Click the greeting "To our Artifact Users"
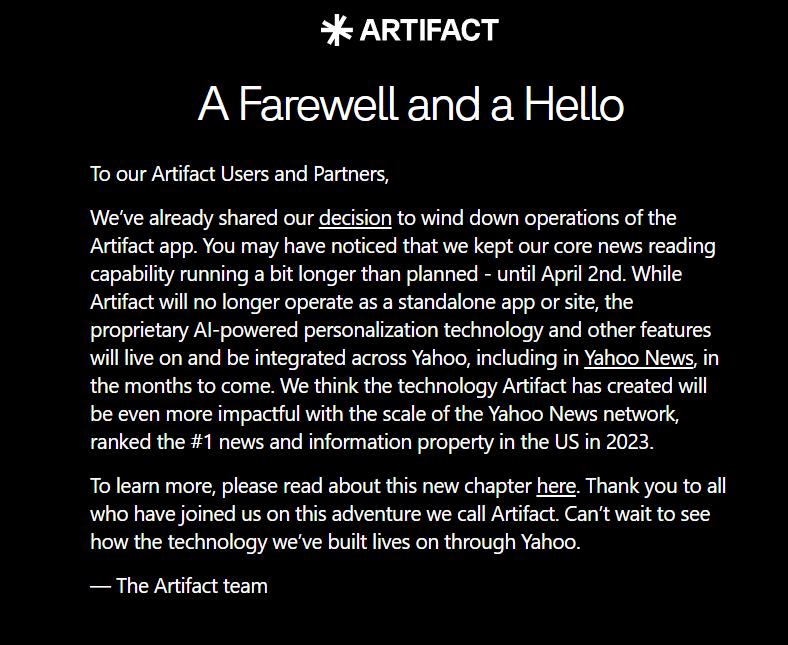This screenshot has width=788, height=645. [x=179, y=174]
